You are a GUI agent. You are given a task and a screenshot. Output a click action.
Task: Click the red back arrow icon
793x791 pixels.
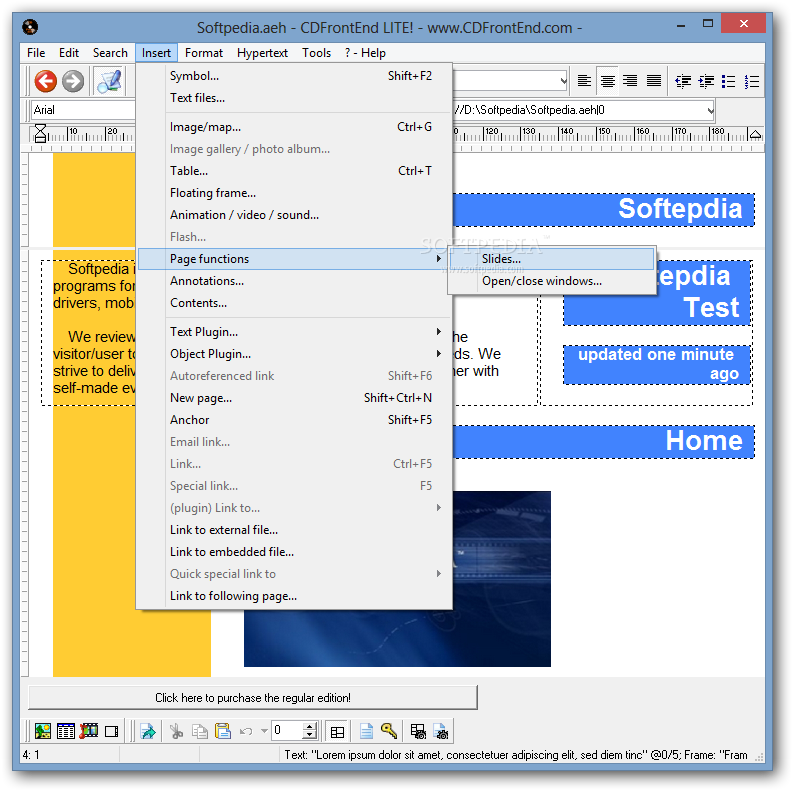46,81
